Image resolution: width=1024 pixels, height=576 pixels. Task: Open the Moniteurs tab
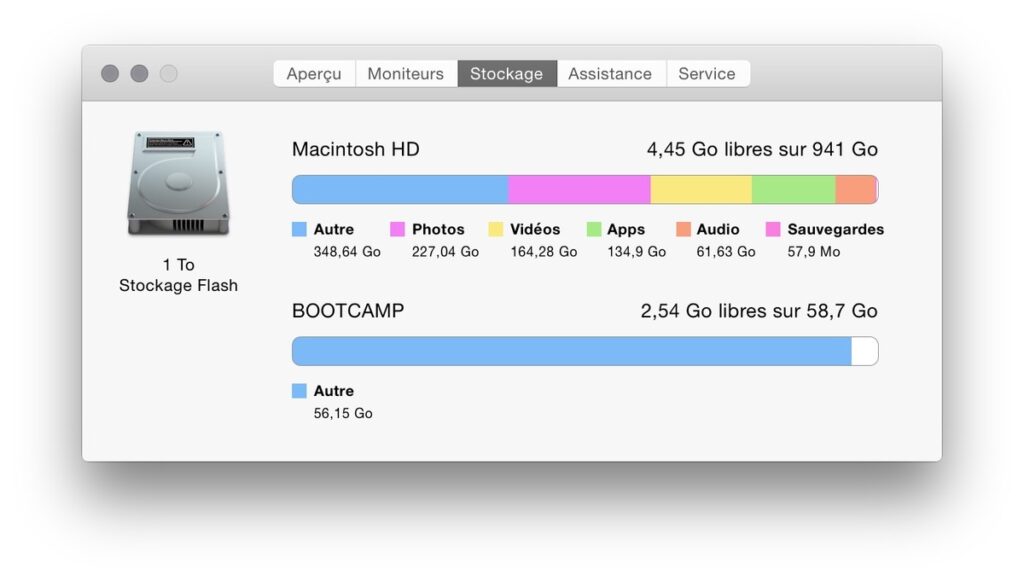406,73
